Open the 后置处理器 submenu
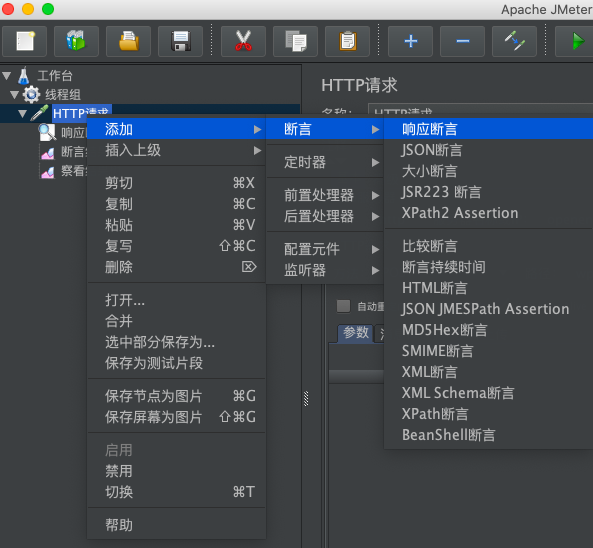 [325, 216]
